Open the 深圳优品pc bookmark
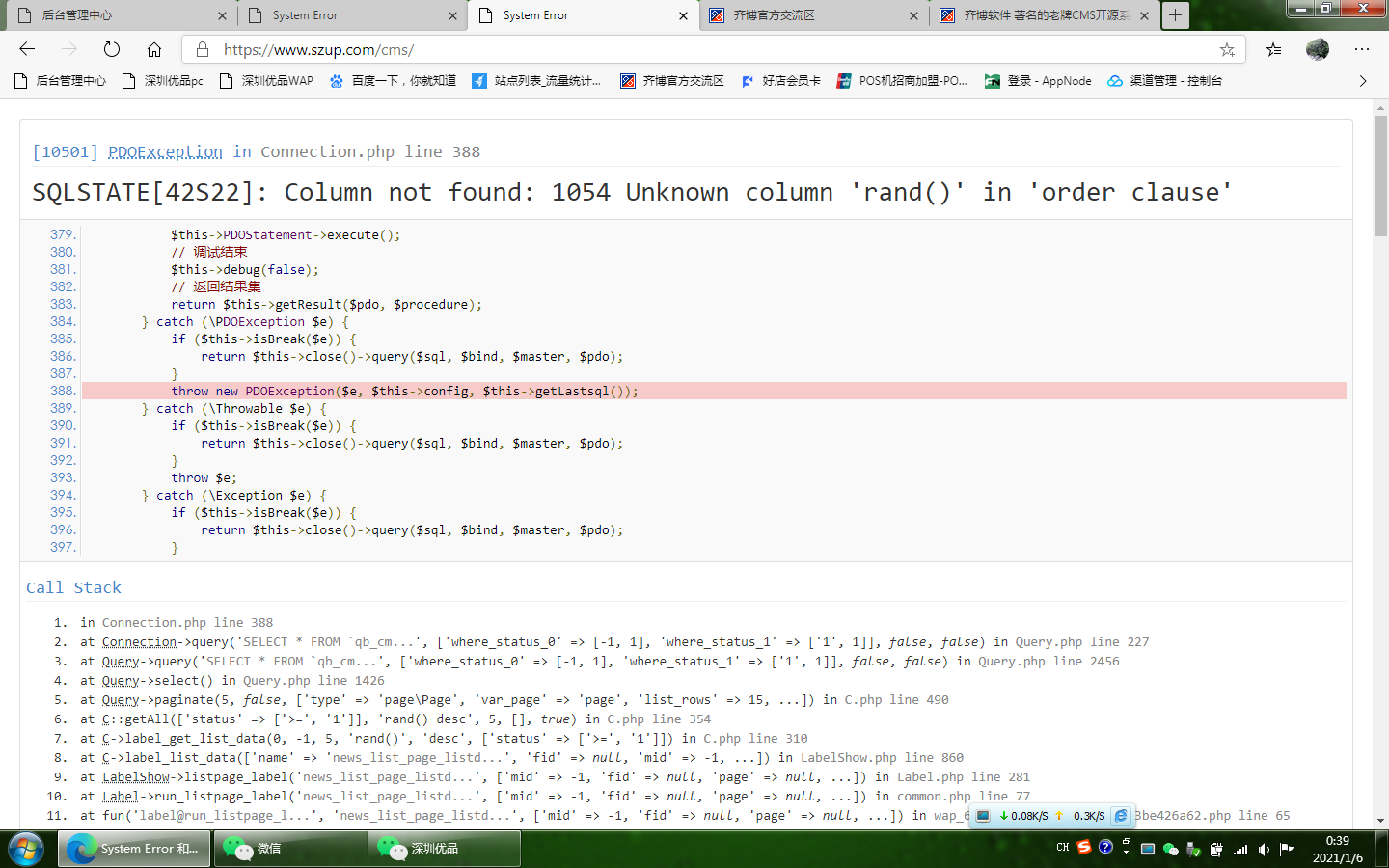The height and width of the screenshot is (868, 1389). coord(163,81)
